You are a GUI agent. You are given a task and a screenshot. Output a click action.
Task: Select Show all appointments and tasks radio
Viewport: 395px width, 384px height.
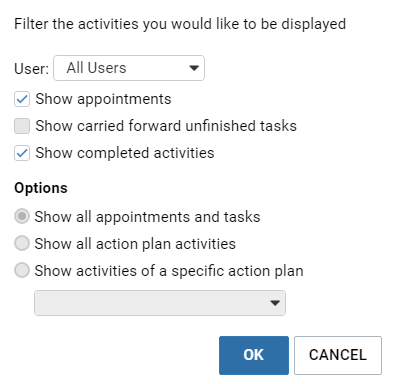22,217
